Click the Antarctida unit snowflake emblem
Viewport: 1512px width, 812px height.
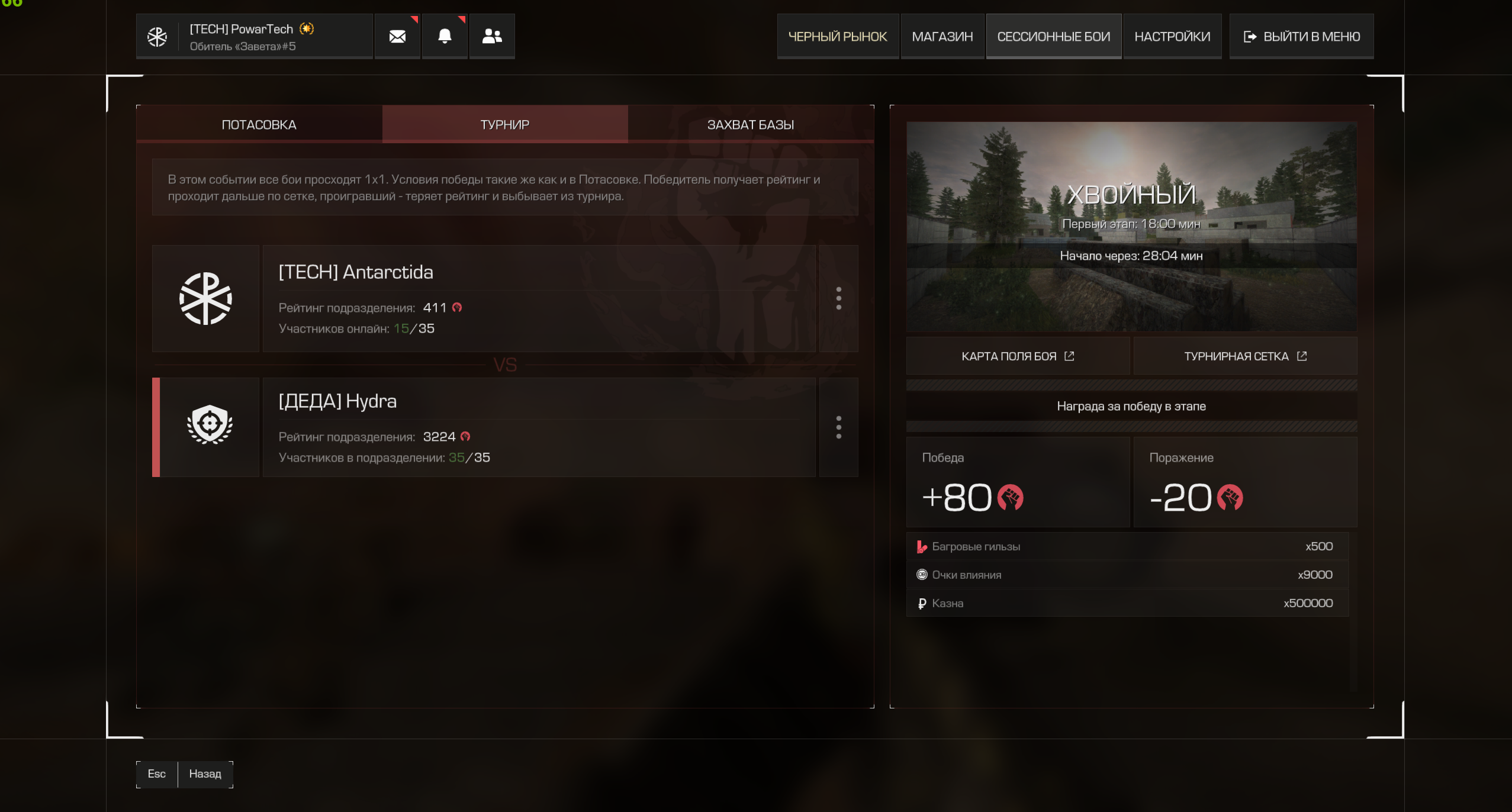tap(205, 298)
